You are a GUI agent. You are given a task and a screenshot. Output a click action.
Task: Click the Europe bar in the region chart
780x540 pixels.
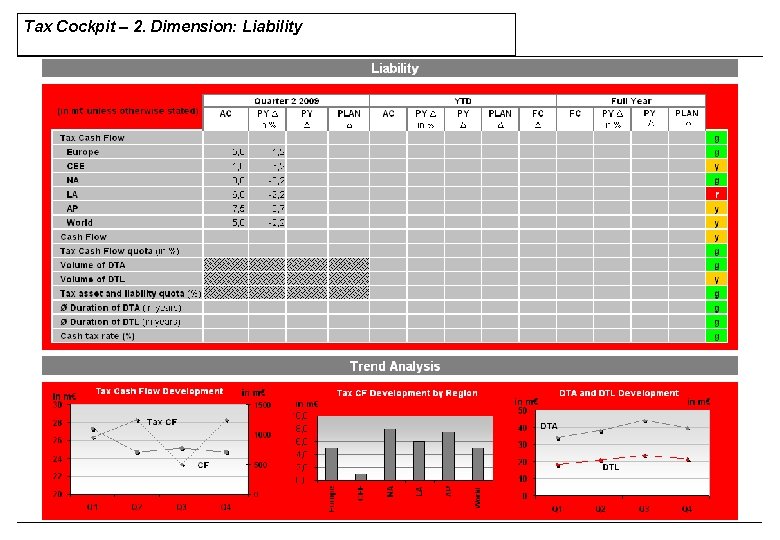point(331,464)
